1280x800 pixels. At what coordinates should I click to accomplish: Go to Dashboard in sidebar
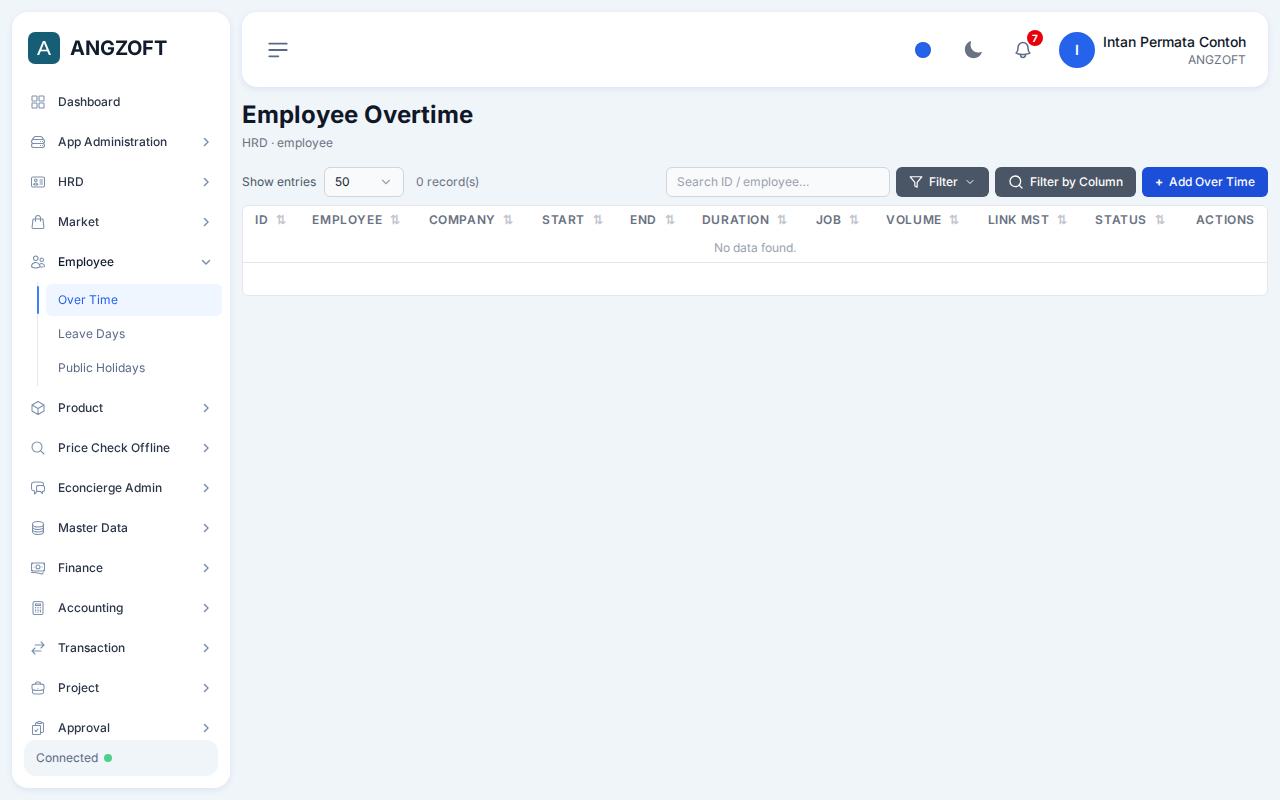pos(121,102)
